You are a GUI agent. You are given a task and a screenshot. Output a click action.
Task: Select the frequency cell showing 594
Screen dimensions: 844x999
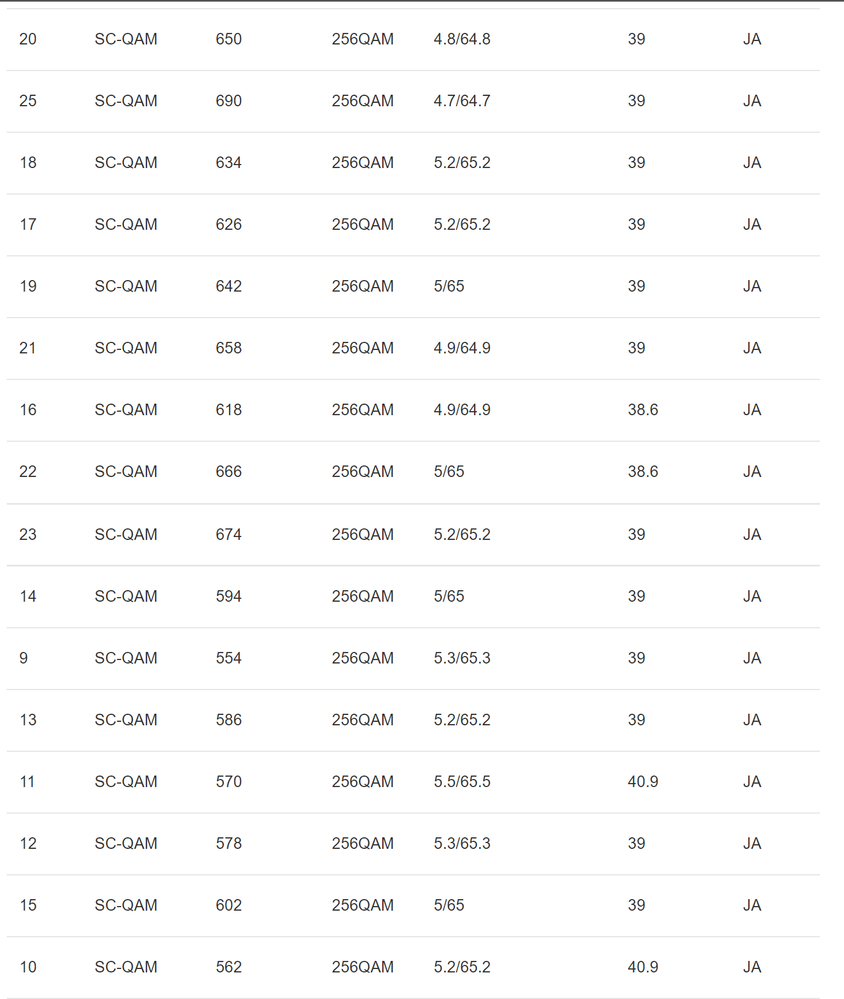pyautogui.click(x=228, y=597)
